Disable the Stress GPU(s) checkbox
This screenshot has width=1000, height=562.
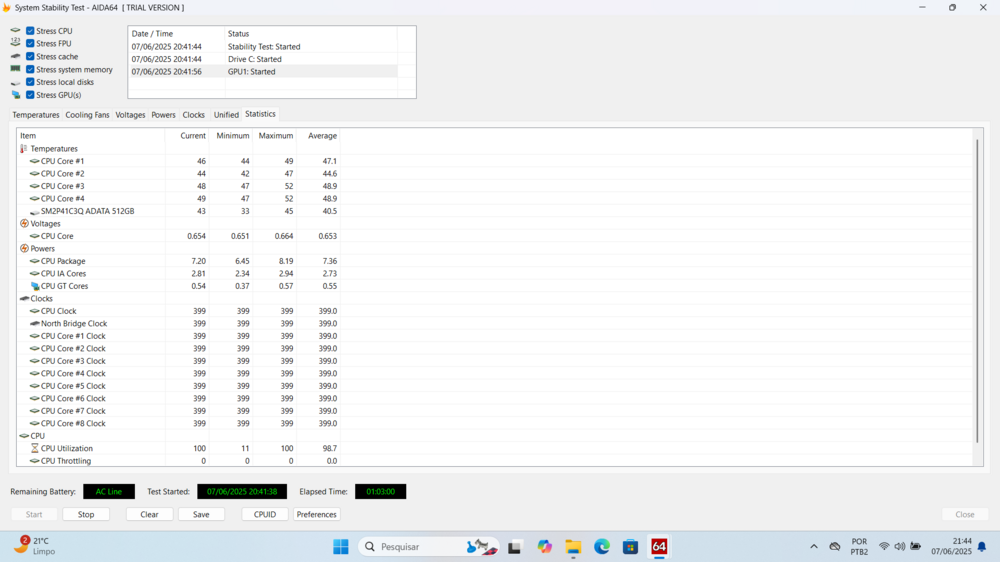coord(30,95)
